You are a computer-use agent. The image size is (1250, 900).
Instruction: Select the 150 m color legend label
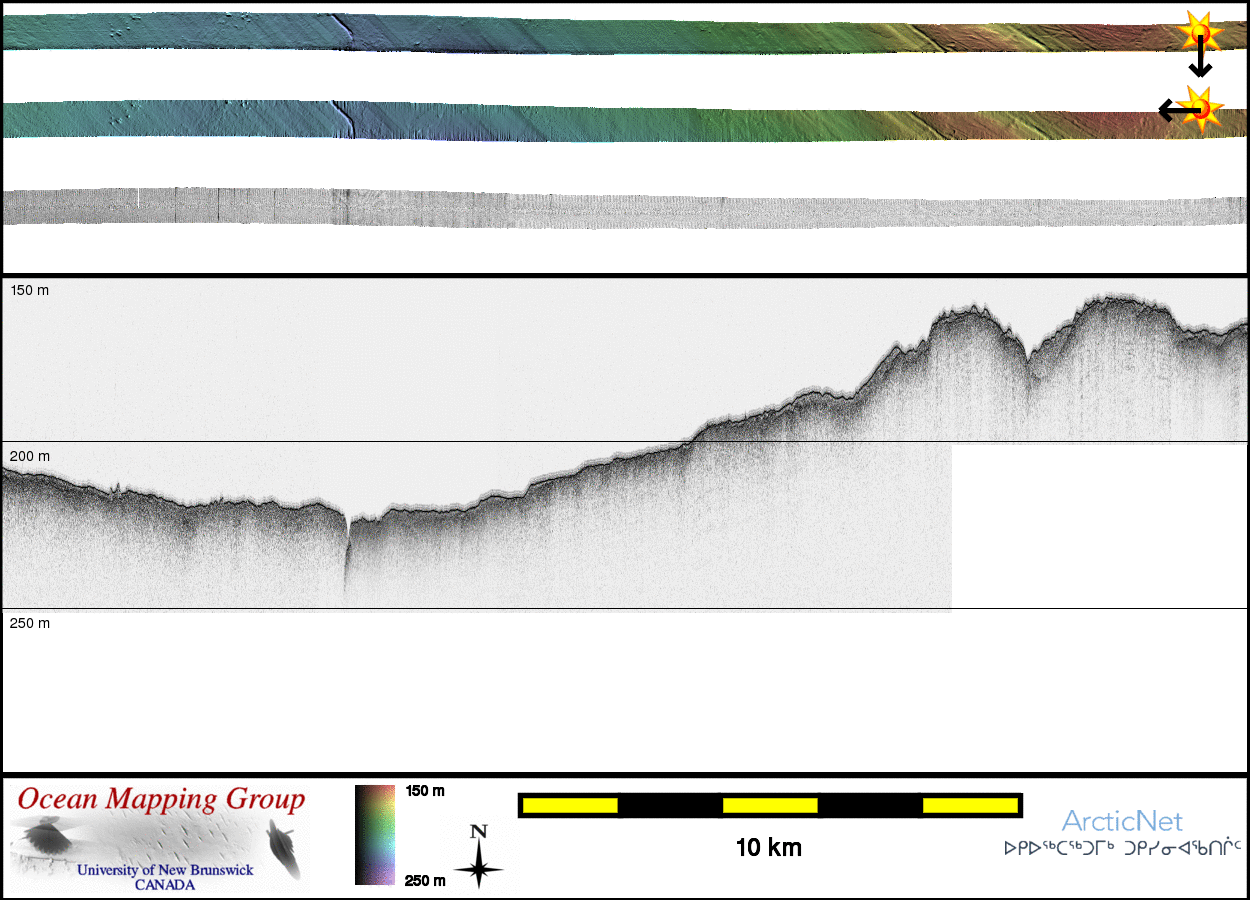click(x=425, y=791)
